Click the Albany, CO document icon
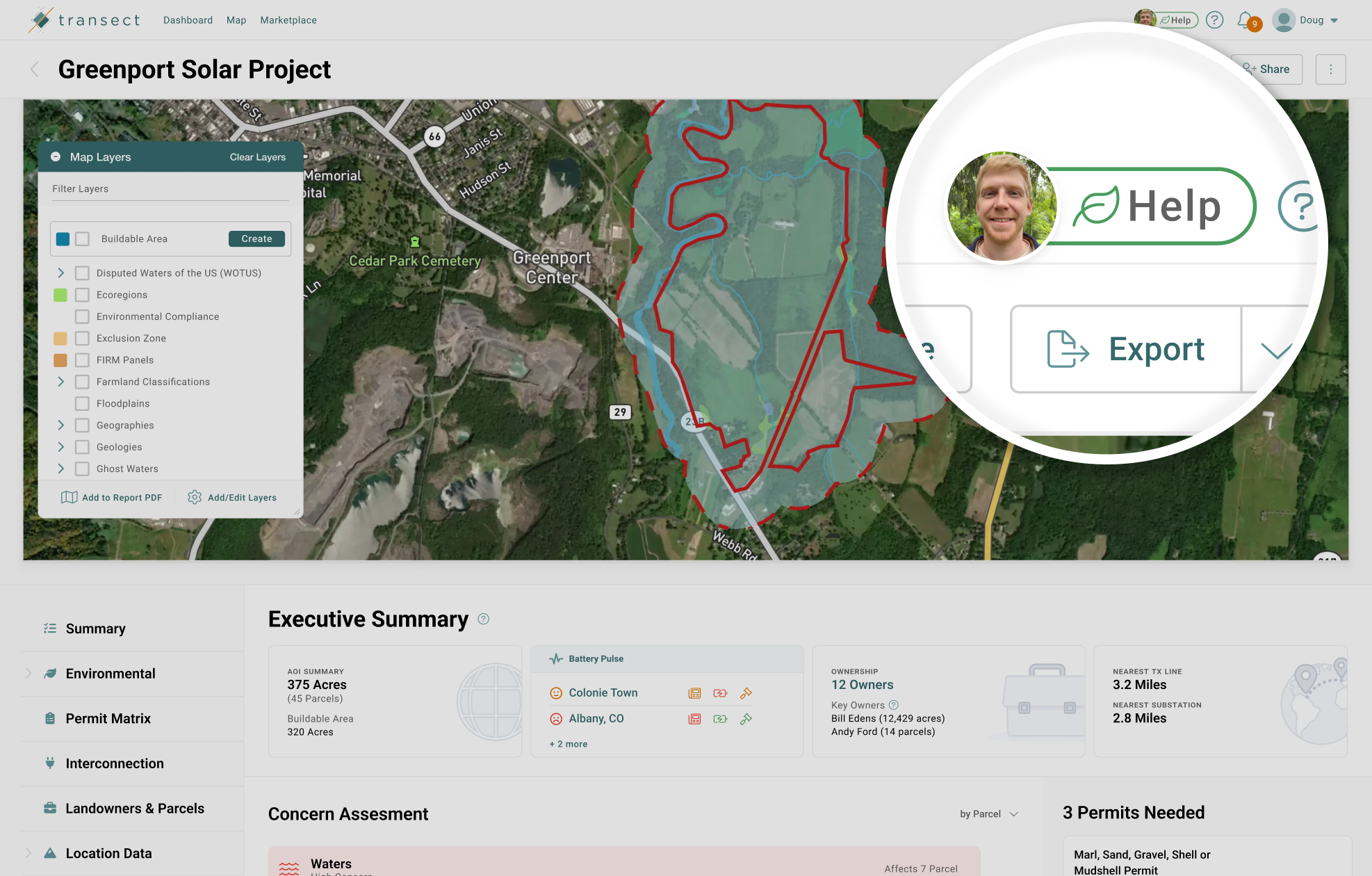 (x=694, y=719)
